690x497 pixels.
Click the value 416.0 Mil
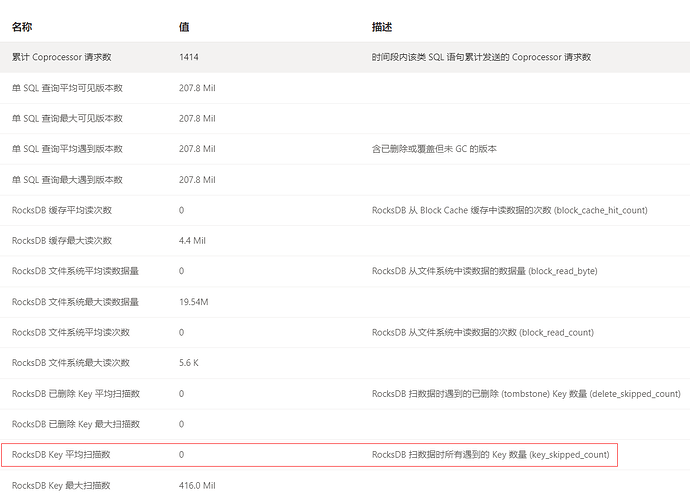tap(197, 486)
